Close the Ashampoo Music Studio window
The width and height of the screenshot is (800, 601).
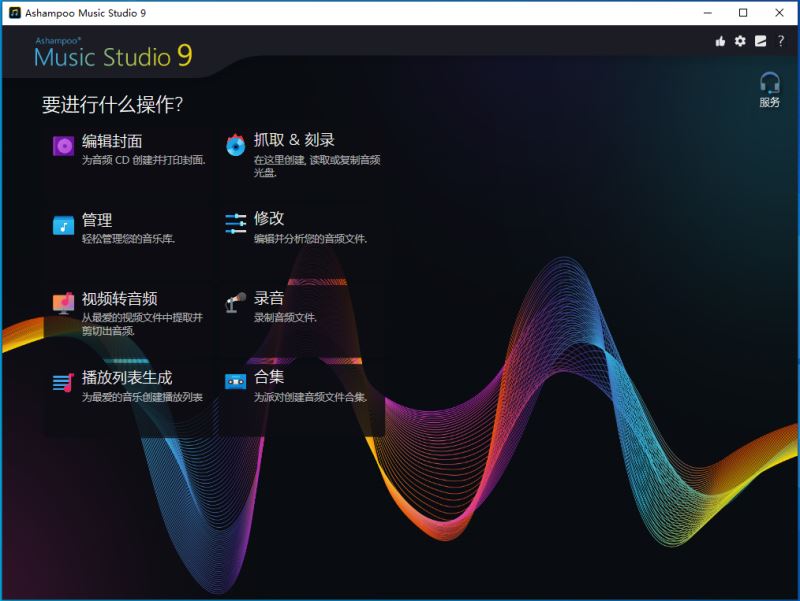click(779, 13)
